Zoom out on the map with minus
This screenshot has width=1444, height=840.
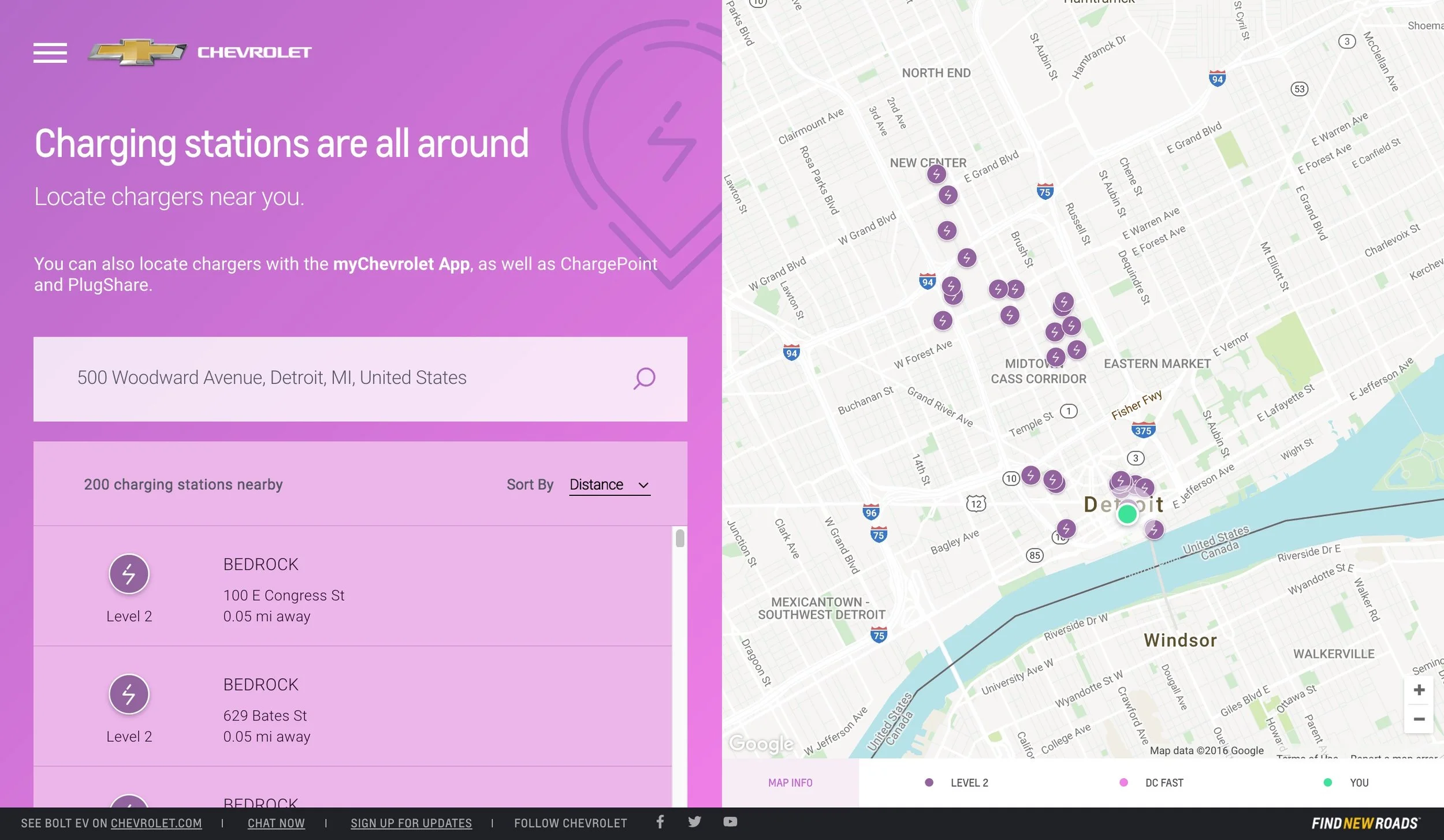(1419, 719)
